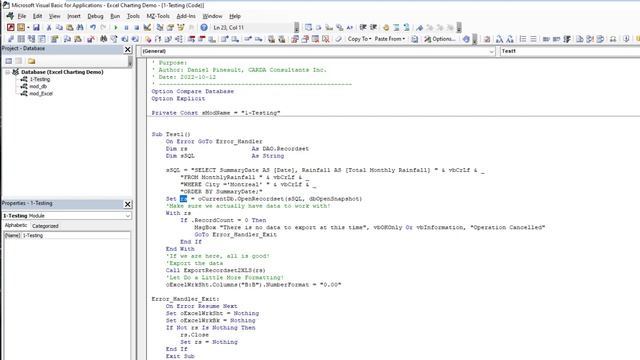Select the mod_db module in project tree
The height and width of the screenshot is (360, 640).
(38, 86)
